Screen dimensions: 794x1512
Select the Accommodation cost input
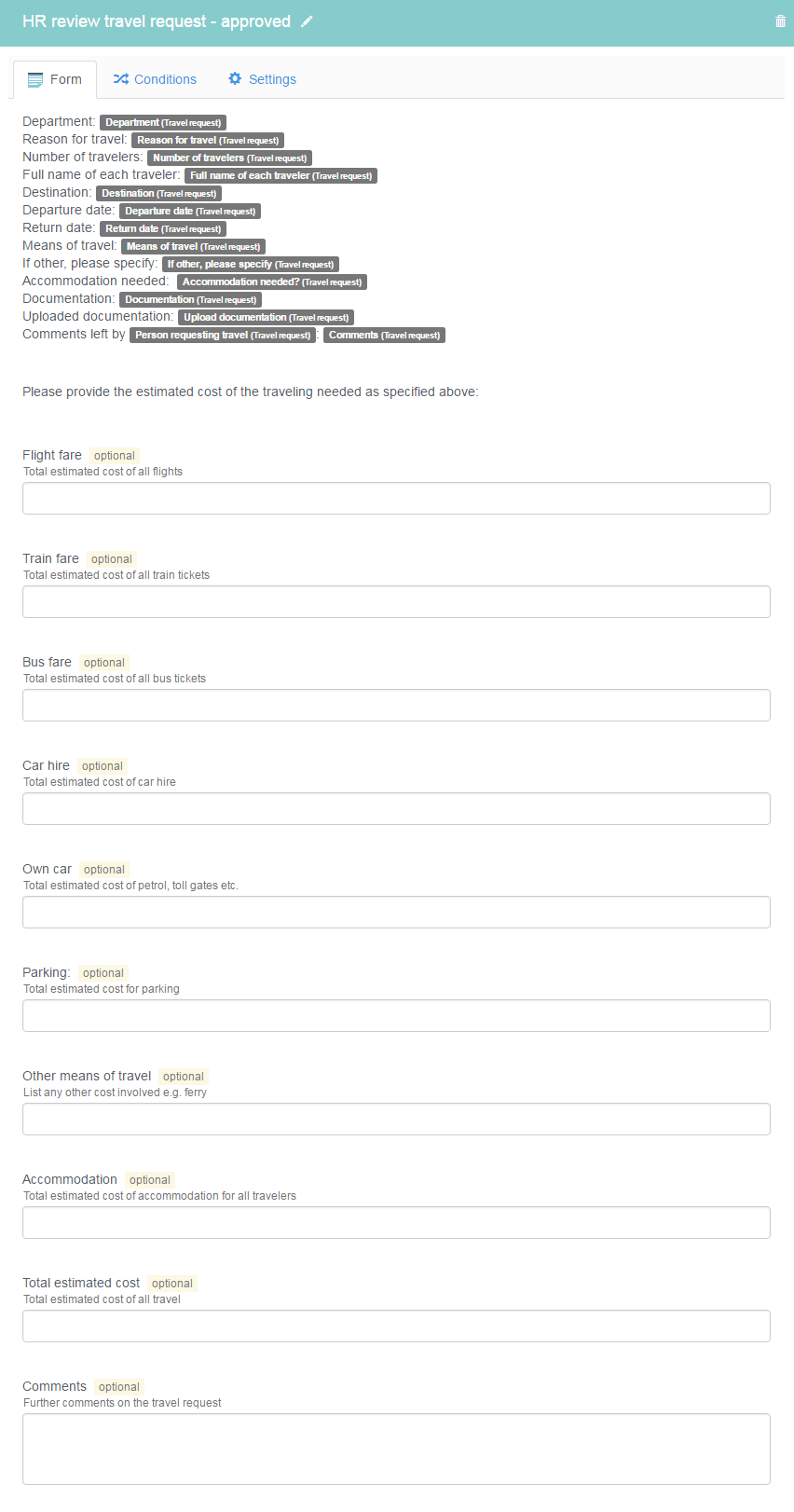pos(396,1222)
